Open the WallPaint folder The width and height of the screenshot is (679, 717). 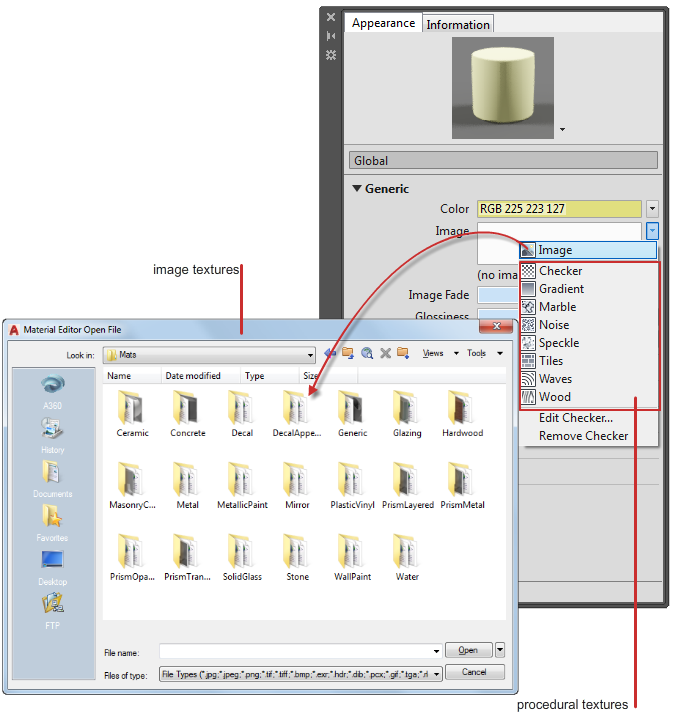point(352,557)
